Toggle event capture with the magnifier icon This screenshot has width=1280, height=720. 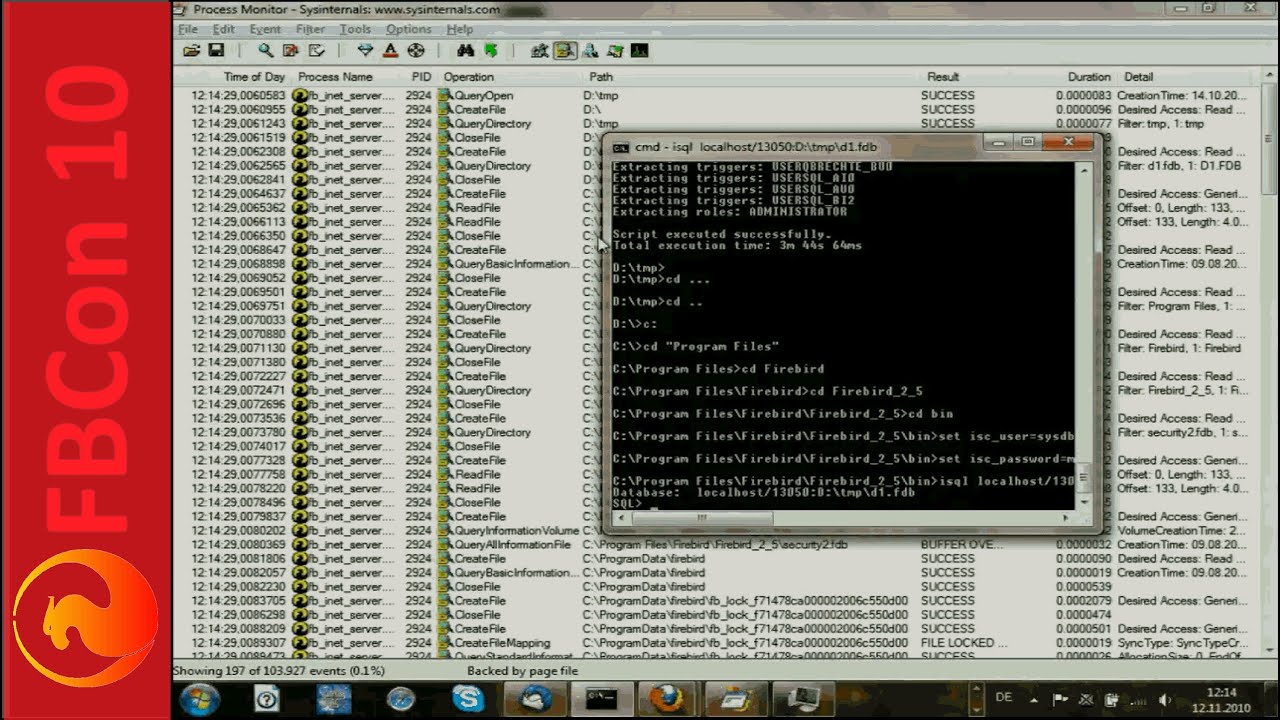point(265,50)
